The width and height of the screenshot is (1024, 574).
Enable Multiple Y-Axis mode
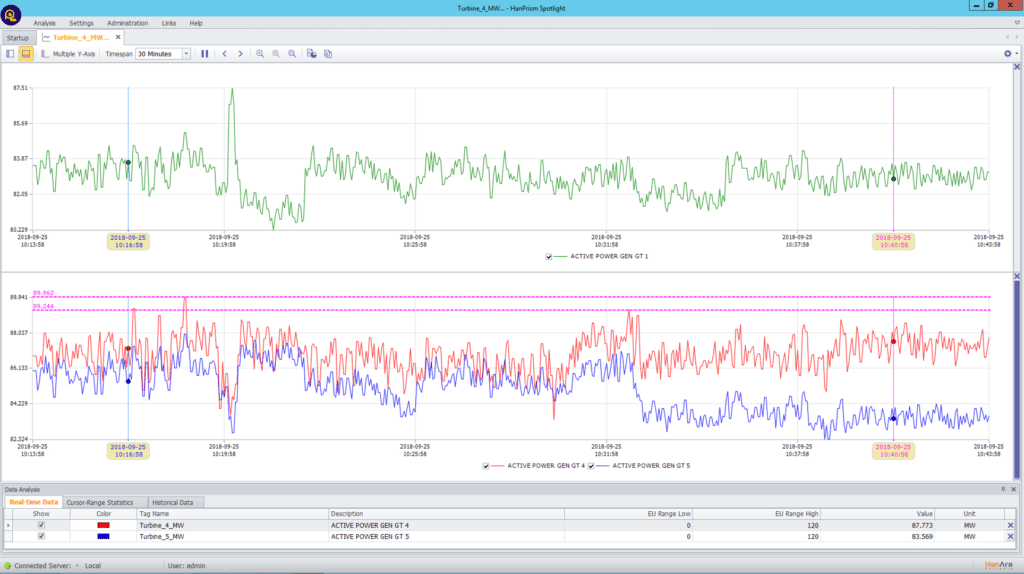point(68,54)
